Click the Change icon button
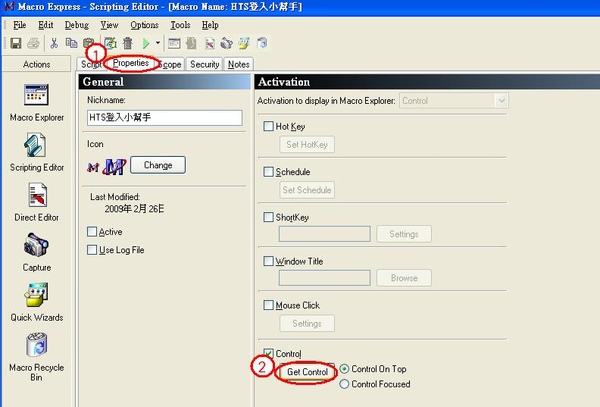The image size is (600, 407). click(158, 165)
